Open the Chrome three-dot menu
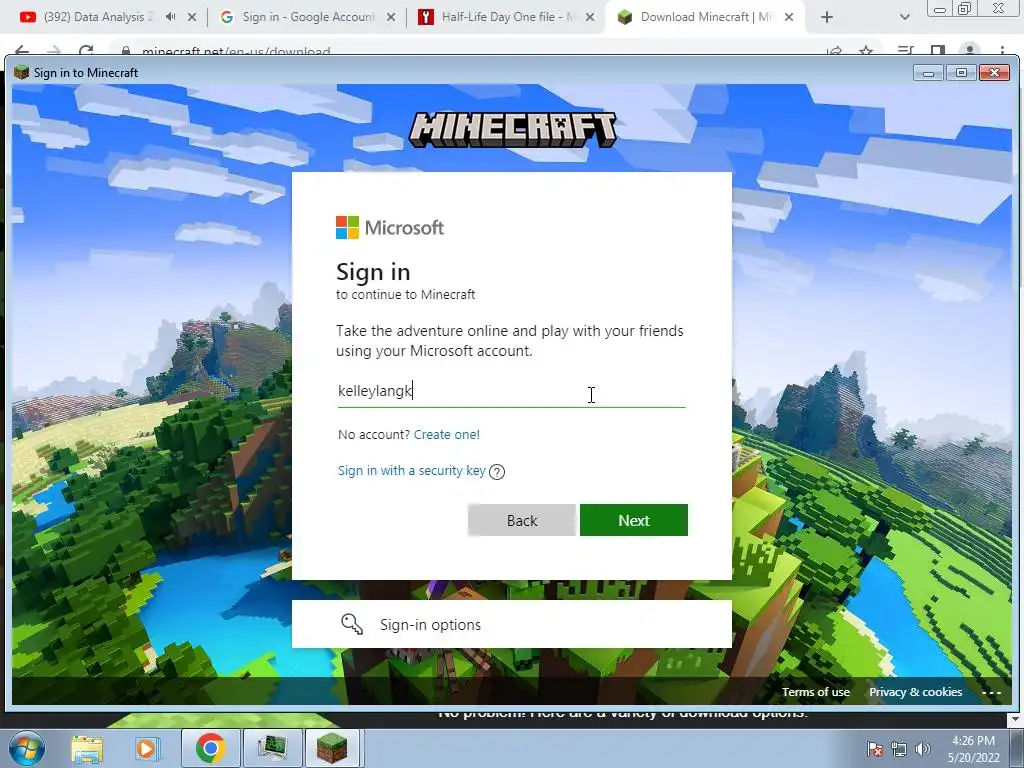This screenshot has width=1024, height=768. [1002, 50]
